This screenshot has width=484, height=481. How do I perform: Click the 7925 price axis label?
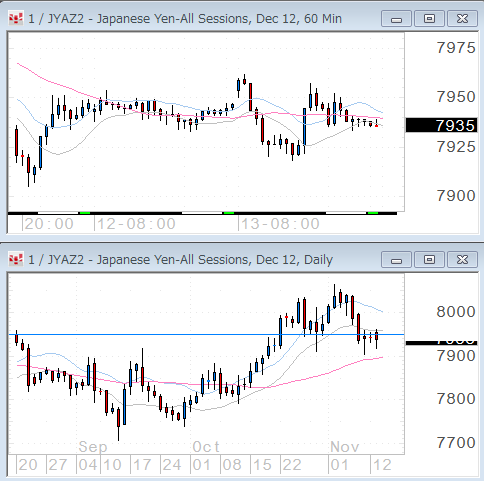pos(456,147)
